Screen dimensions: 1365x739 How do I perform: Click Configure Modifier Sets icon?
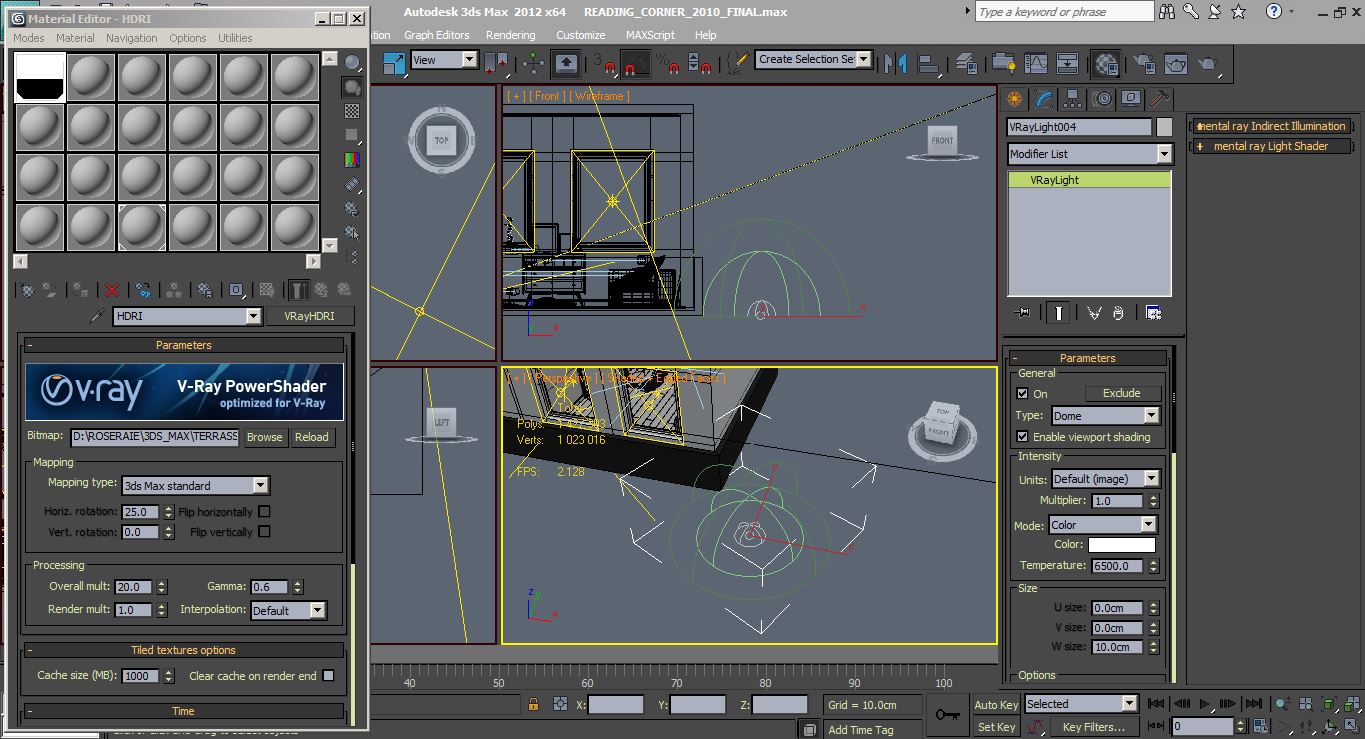click(x=1153, y=313)
